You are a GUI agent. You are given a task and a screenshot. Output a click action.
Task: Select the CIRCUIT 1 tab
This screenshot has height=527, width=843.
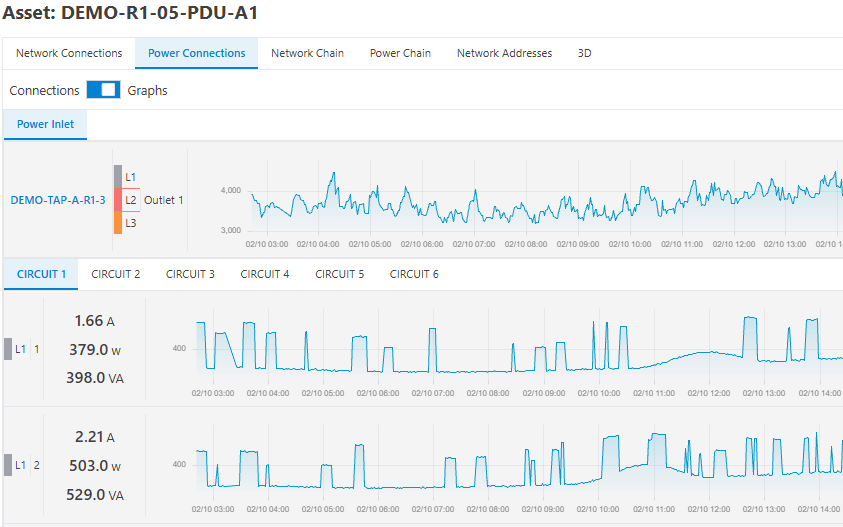click(x=41, y=274)
